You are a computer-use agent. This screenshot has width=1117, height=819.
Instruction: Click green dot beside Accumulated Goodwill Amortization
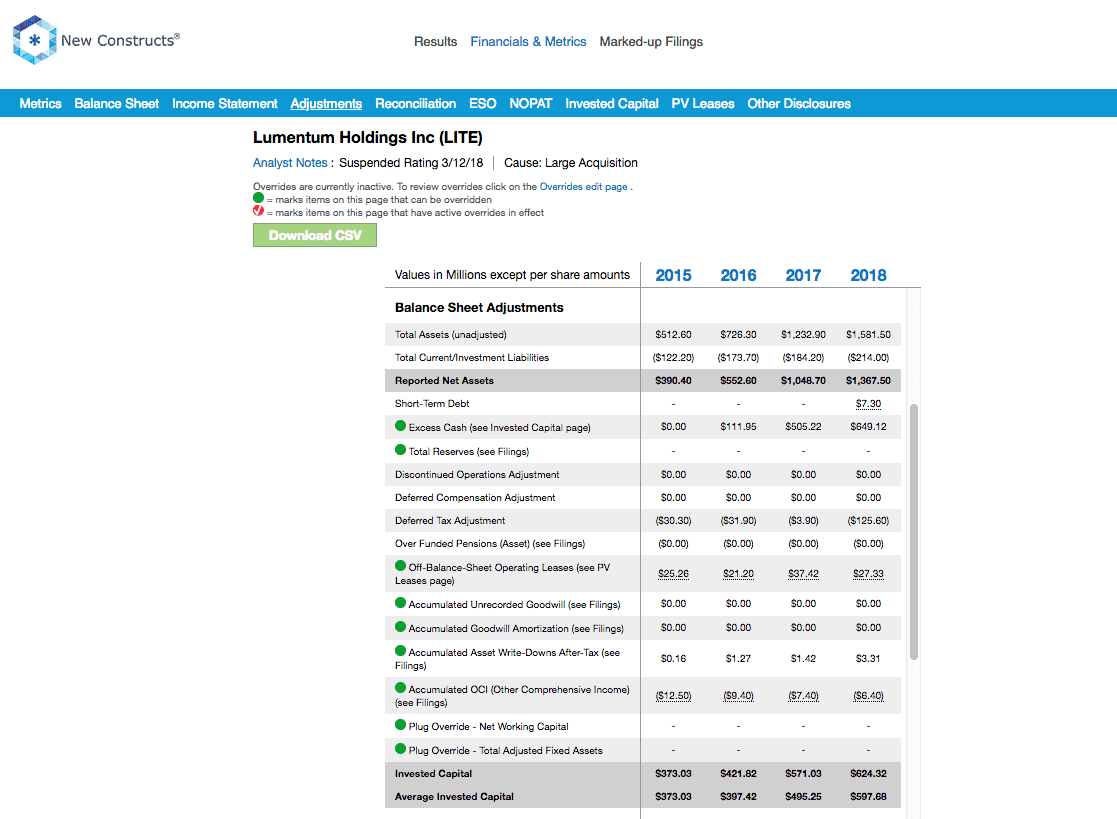coord(400,627)
